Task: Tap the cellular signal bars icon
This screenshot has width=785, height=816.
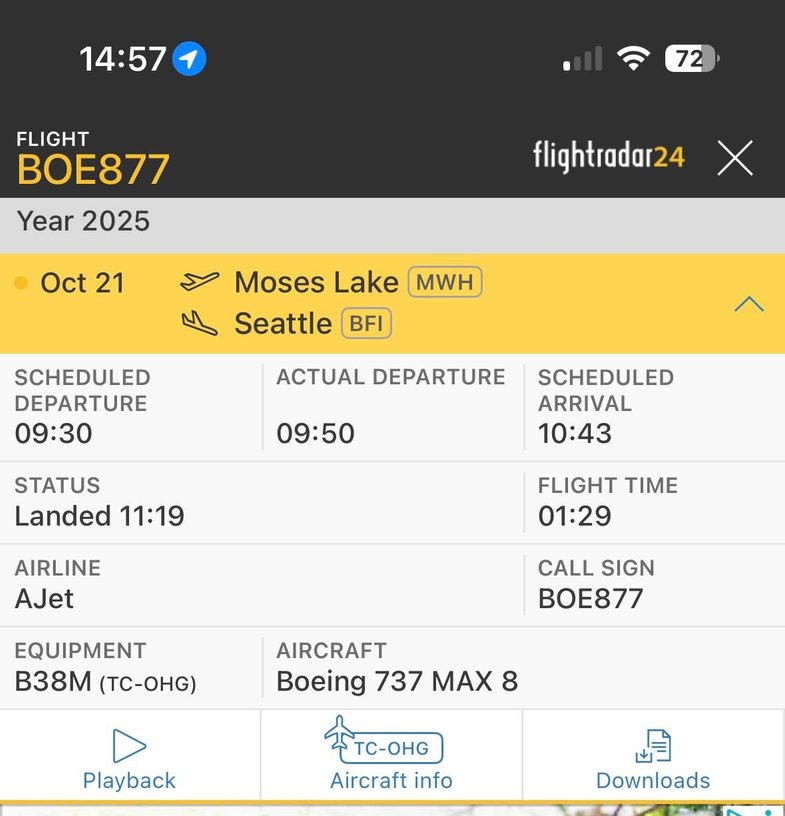Action: pos(583,60)
